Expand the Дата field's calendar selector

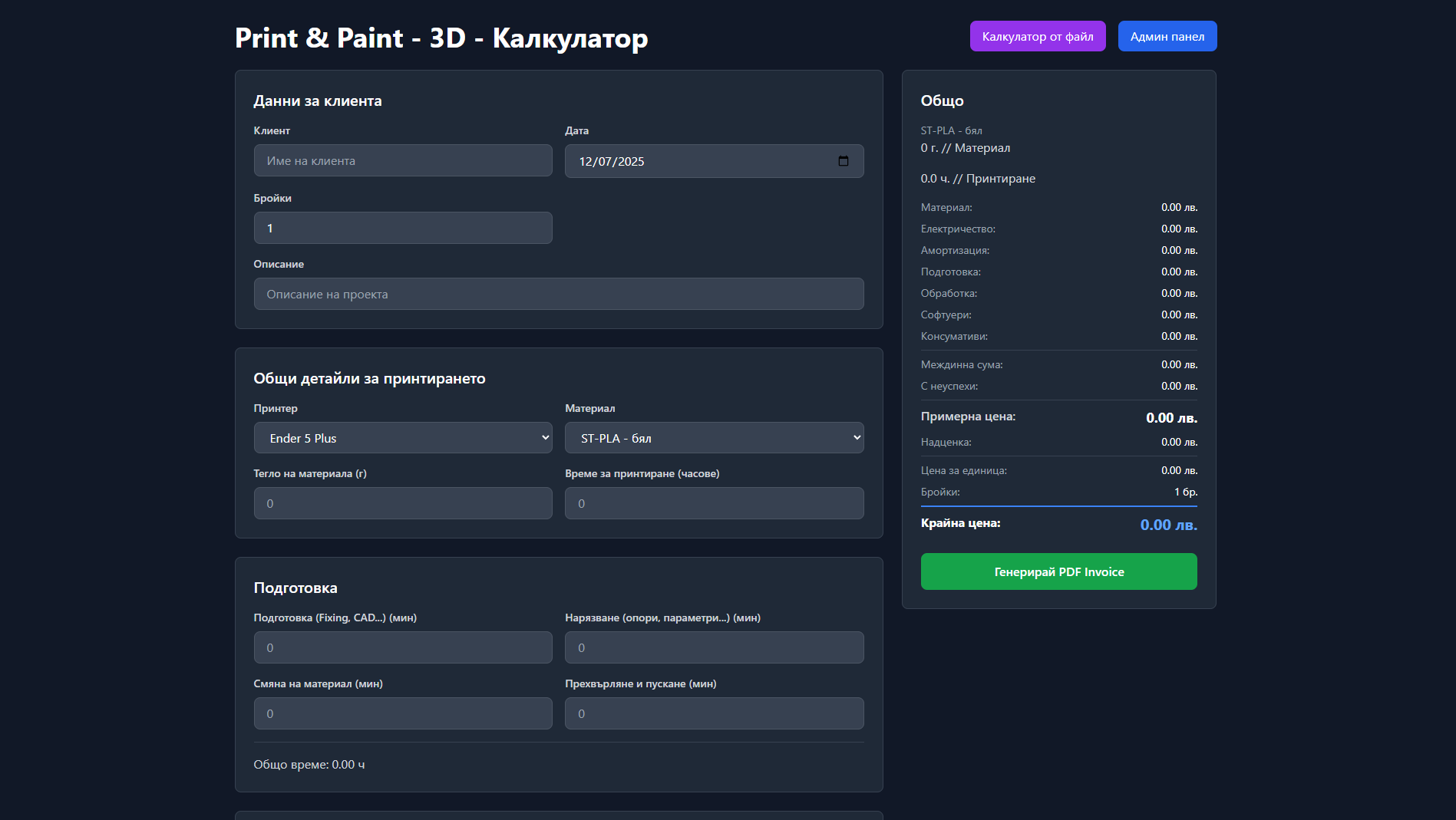coord(844,161)
